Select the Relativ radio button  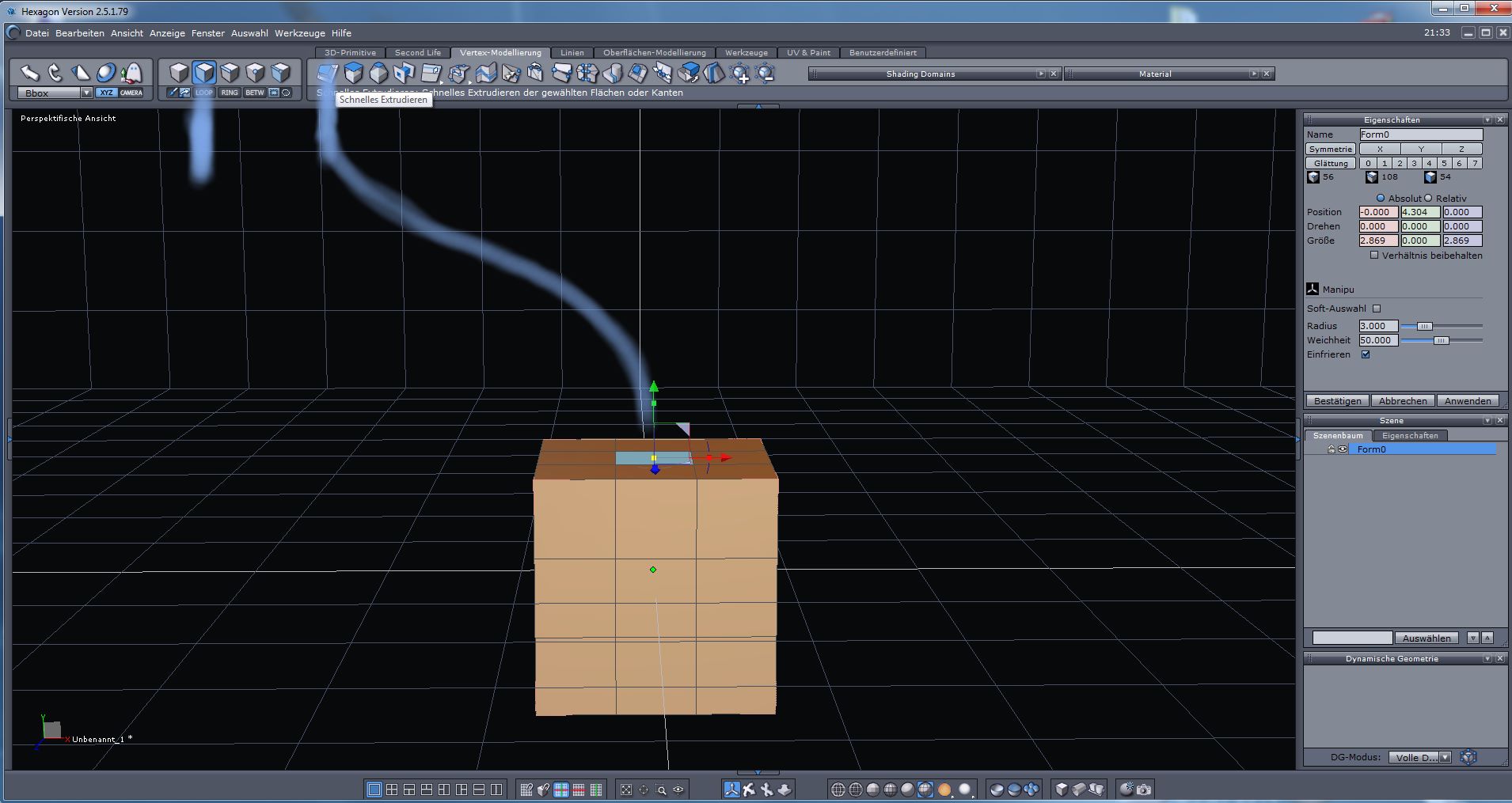(x=1428, y=199)
